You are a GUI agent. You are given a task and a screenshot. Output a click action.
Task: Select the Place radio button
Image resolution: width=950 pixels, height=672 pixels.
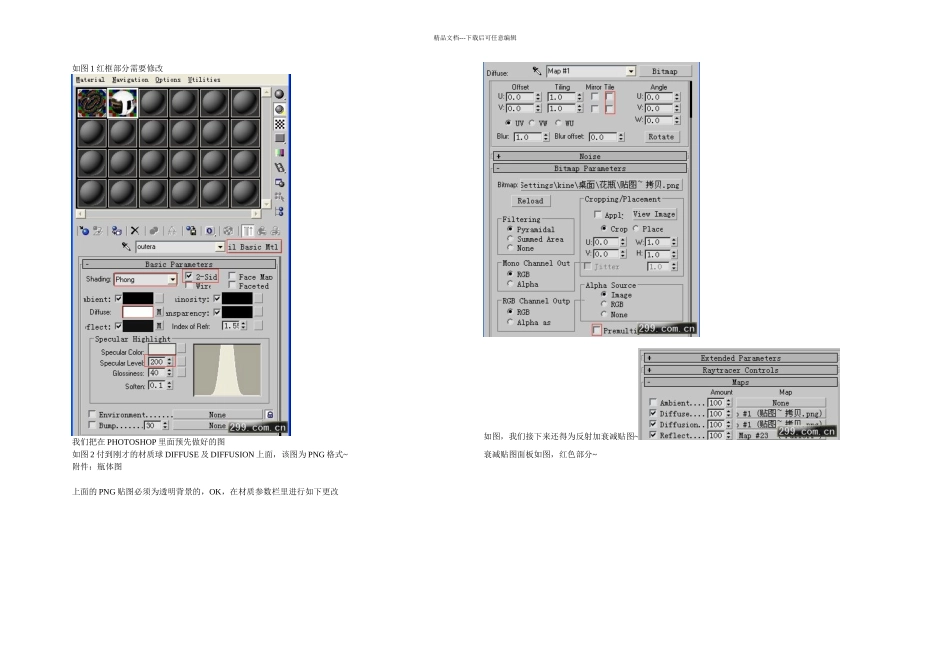(636, 228)
